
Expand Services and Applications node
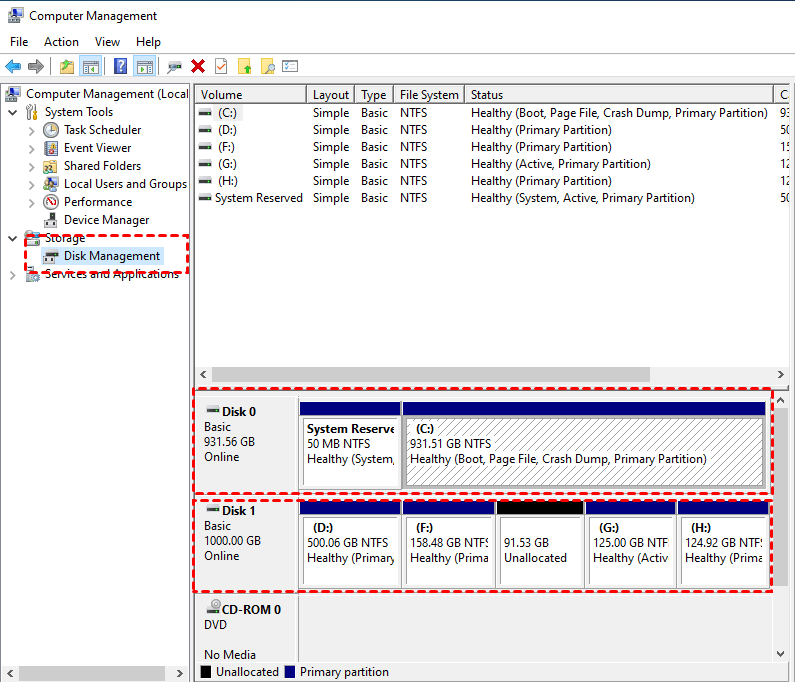[13, 275]
